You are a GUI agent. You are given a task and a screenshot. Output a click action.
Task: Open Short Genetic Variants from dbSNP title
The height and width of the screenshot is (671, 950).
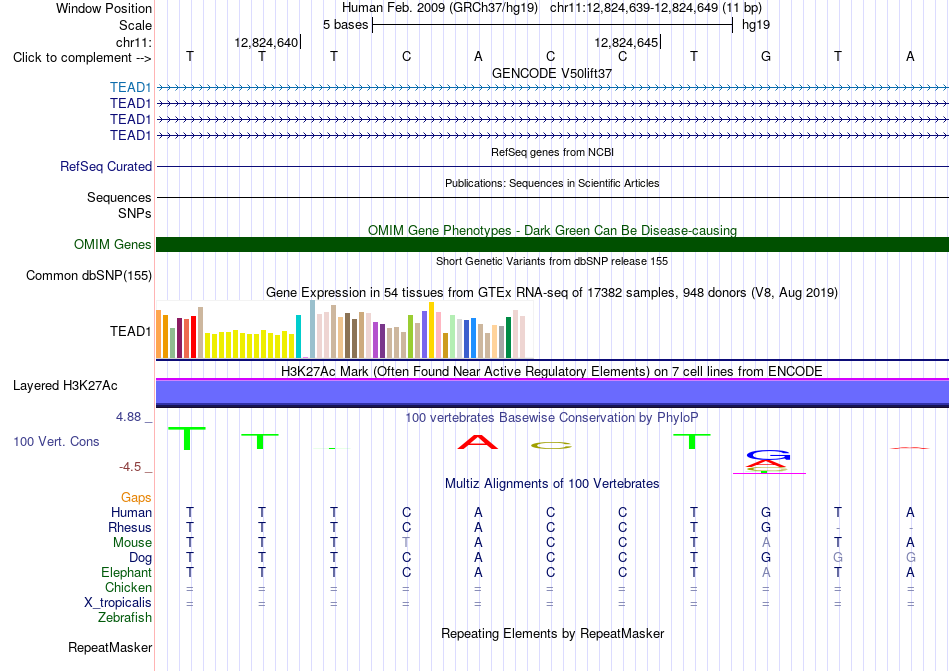pos(552,261)
